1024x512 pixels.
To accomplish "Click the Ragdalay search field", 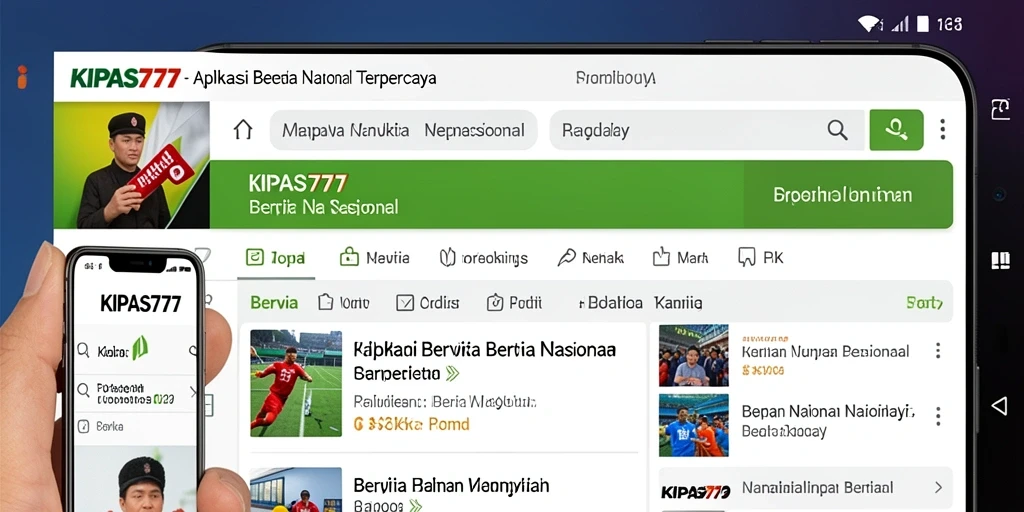I will [707, 130].
